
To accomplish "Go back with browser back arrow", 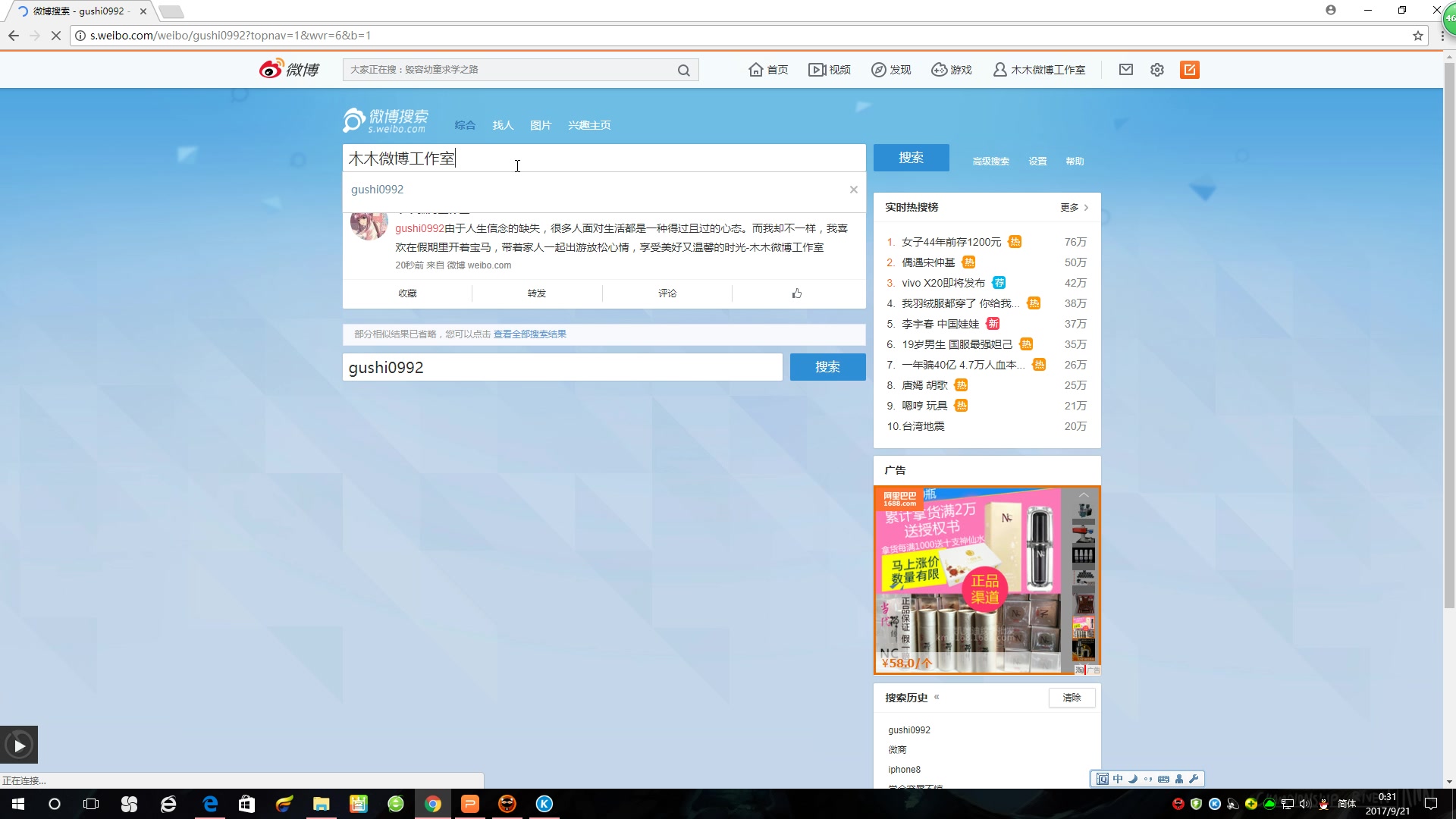I will pyautogui.click(x=14, y=36).
